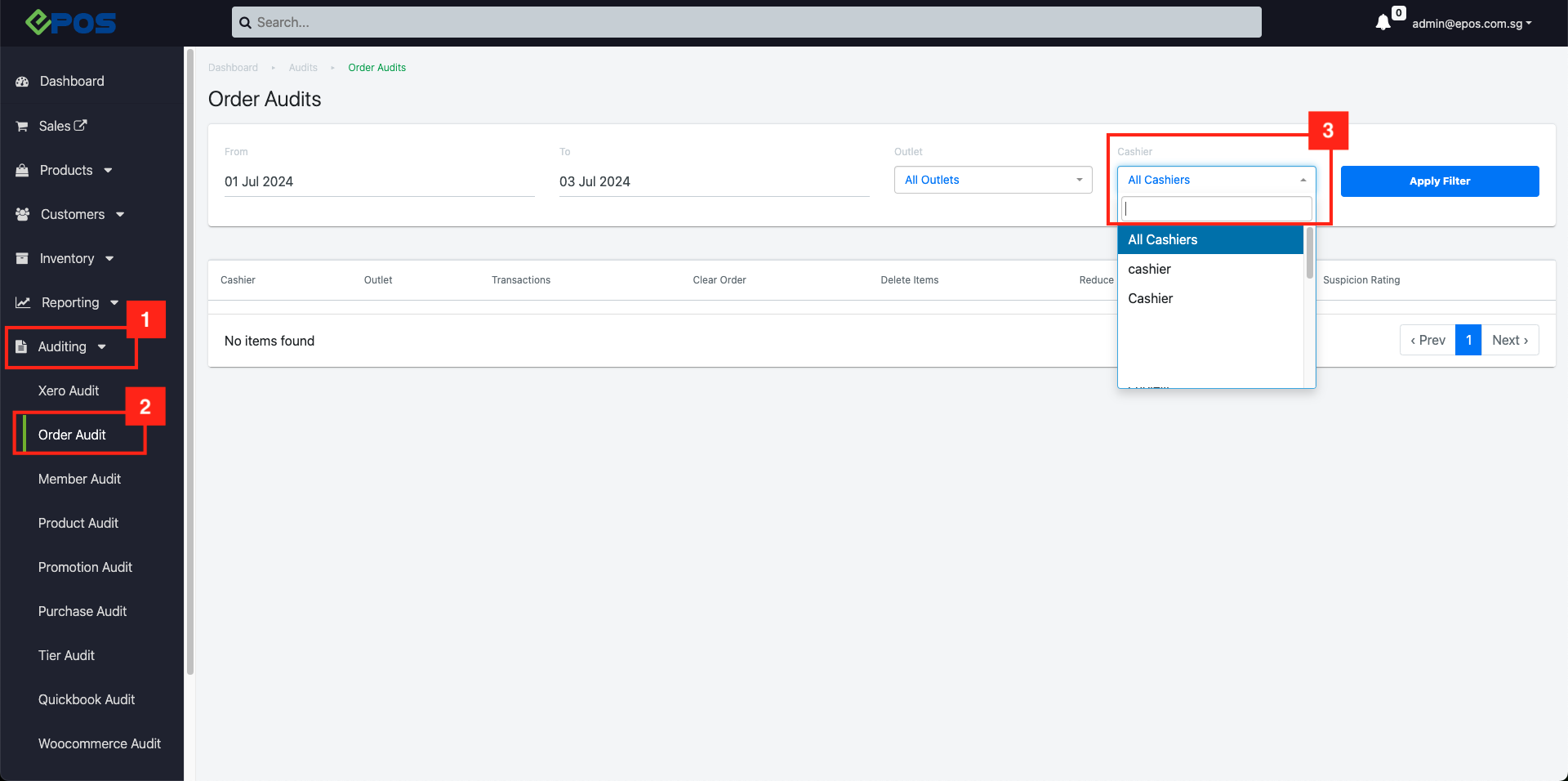Go to Promotion Audit page
1568x781 pixels.
click(x=85, y=567)
